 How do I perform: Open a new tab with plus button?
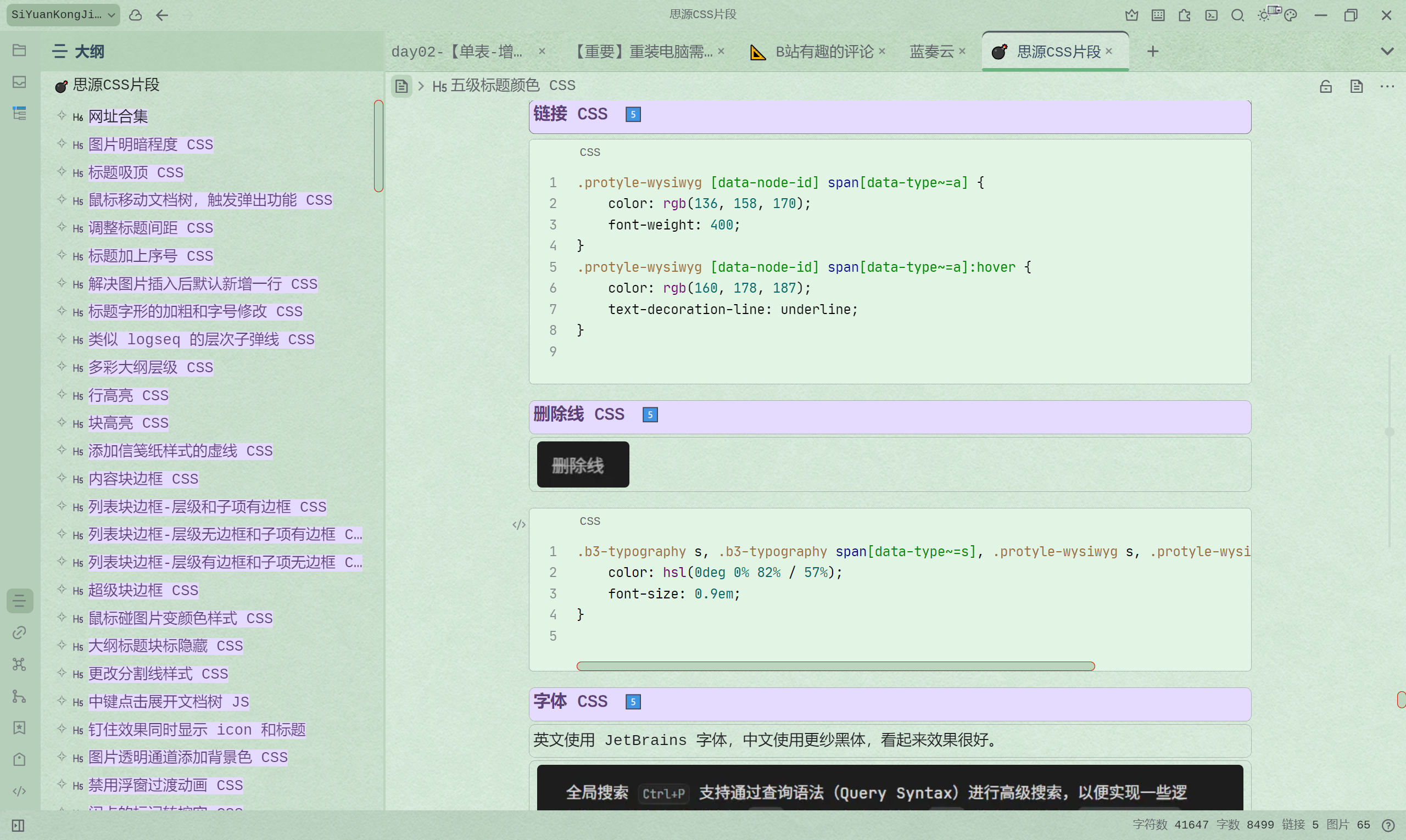[x=1152, y=52]
